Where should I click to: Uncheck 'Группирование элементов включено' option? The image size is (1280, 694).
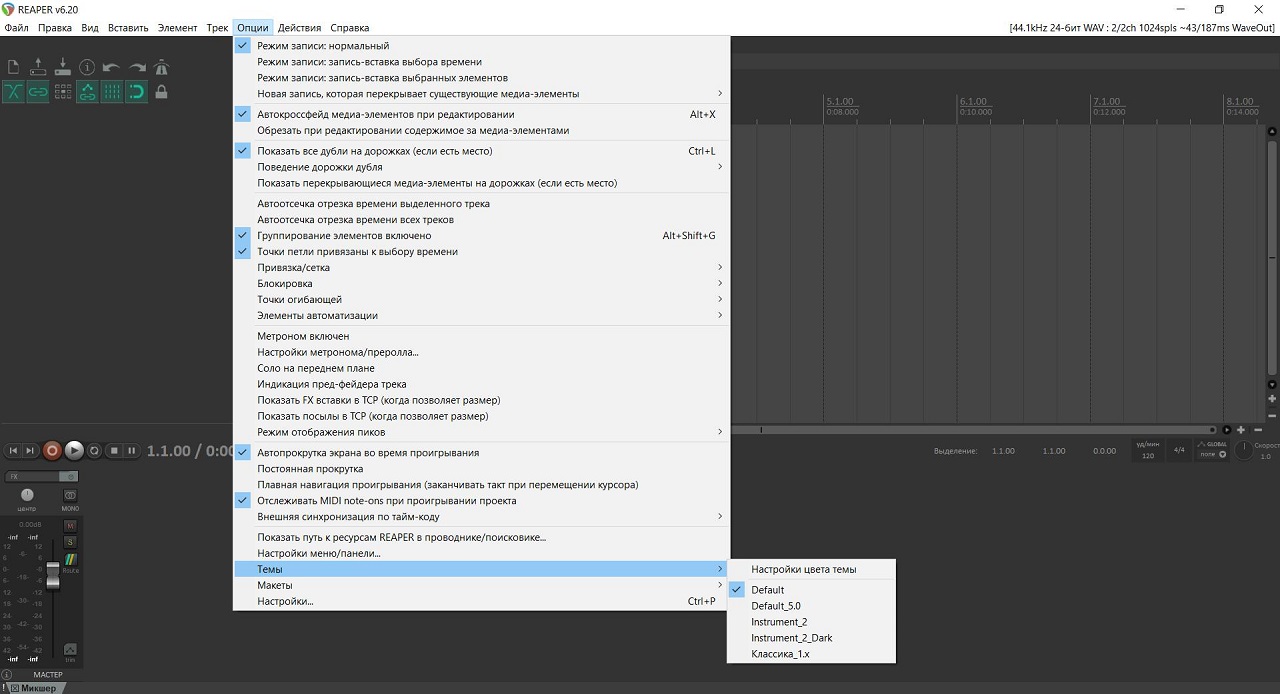344,236
